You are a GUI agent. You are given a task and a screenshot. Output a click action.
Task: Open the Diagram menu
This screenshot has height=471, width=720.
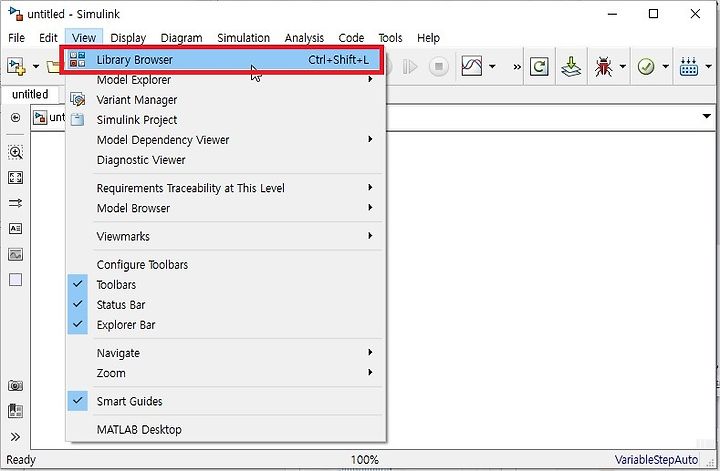pyautogui.click(x=181, y=38)
